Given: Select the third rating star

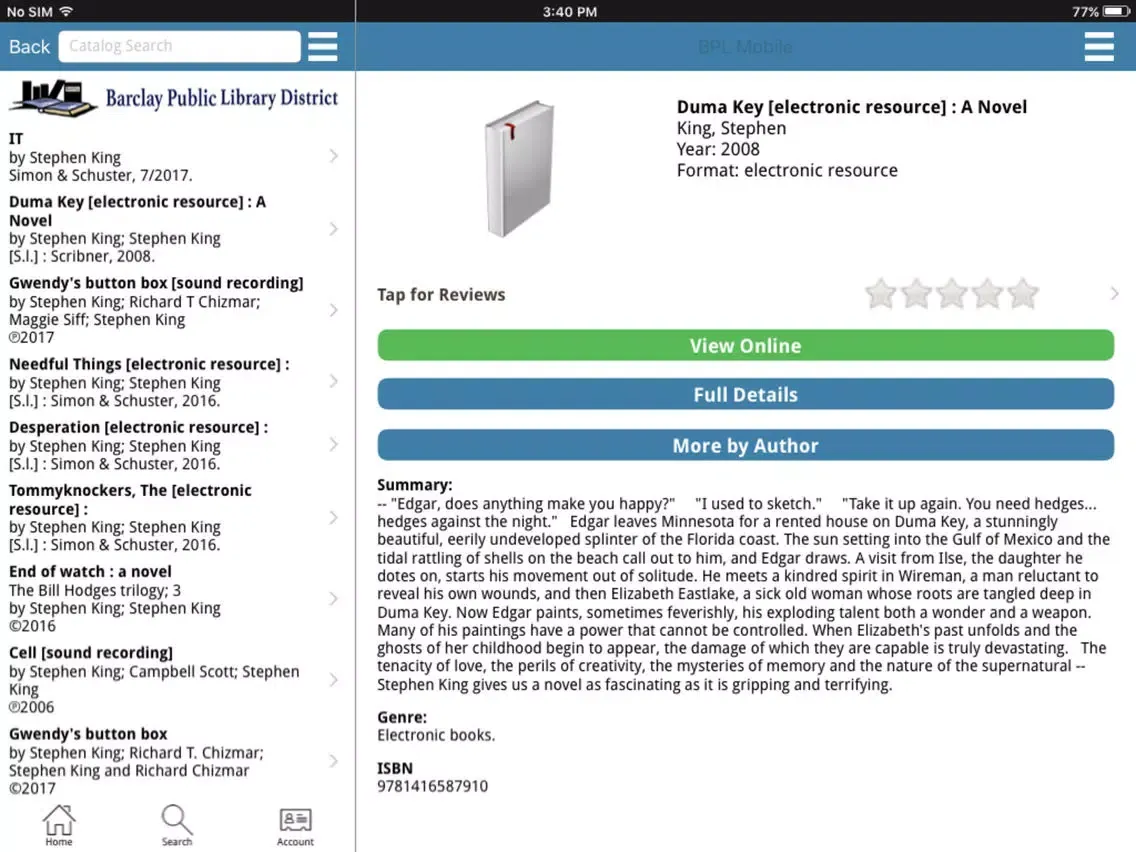Looking at the screenshot, I should pos(951,293).
